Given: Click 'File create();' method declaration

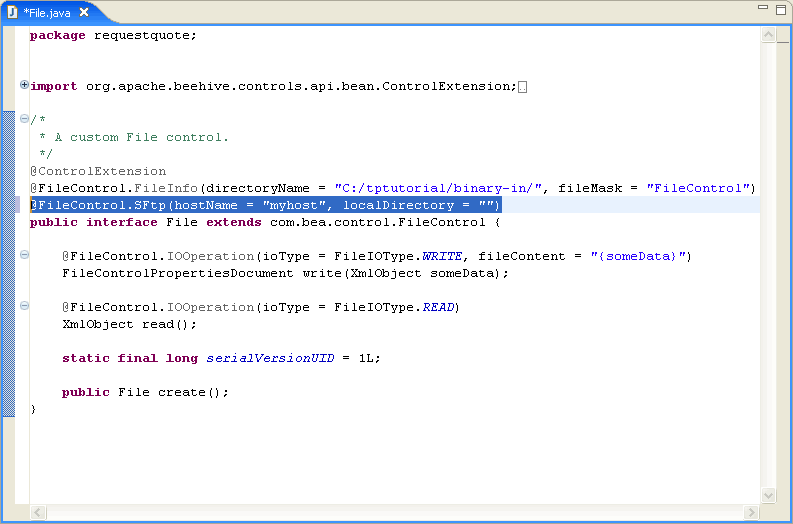Looking at the screenshot, I should pyautogui.click(x=173, y=392).
